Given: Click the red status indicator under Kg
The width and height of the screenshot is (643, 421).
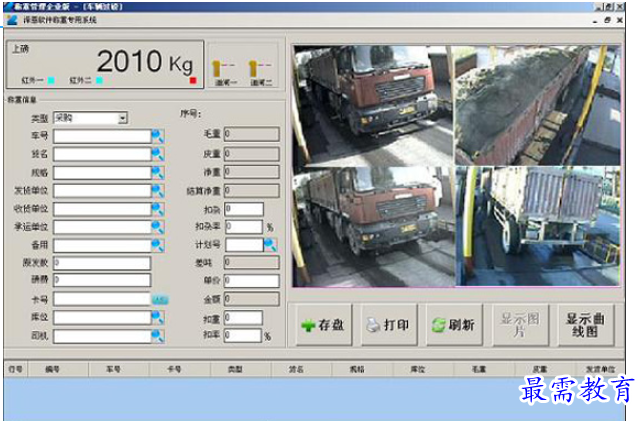Looking at the screenshot, I should click(193, 81).
